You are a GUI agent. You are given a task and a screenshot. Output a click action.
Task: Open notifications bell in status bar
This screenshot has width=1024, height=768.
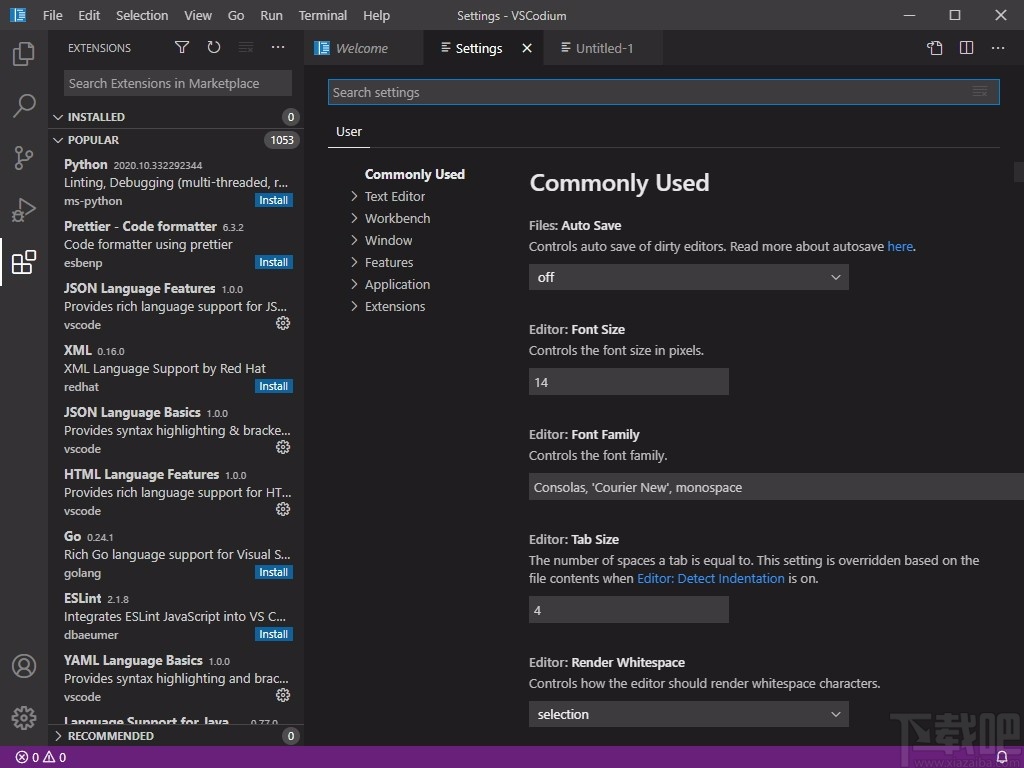pos(1003,757)
